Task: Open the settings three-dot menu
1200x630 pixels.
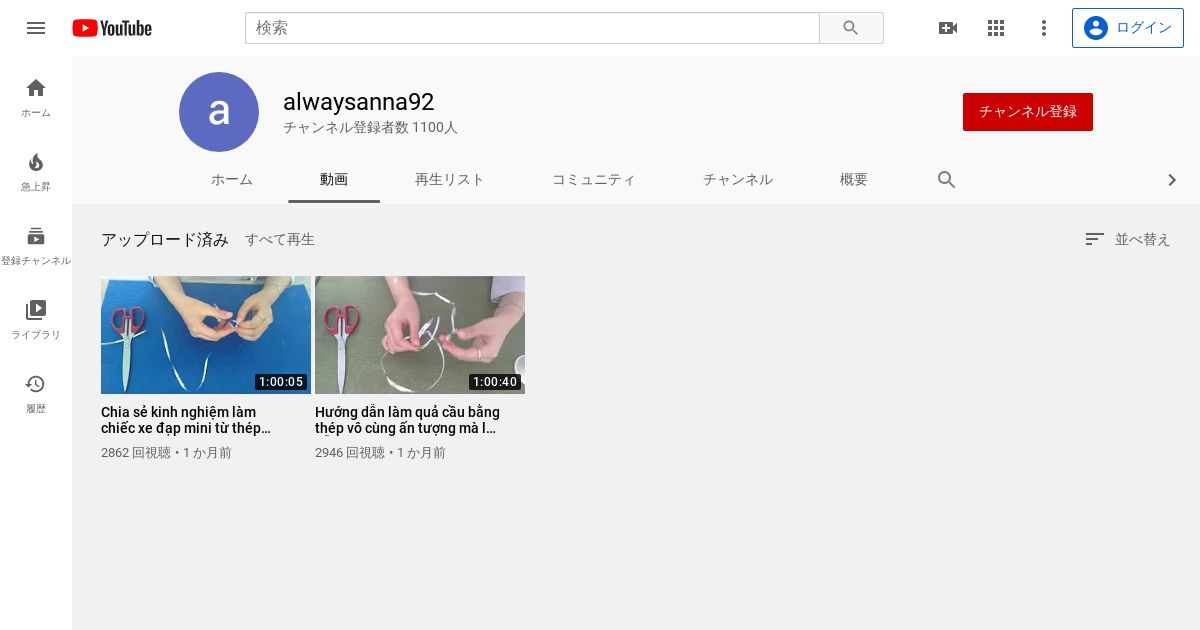Action: [x=1044, y=28]
